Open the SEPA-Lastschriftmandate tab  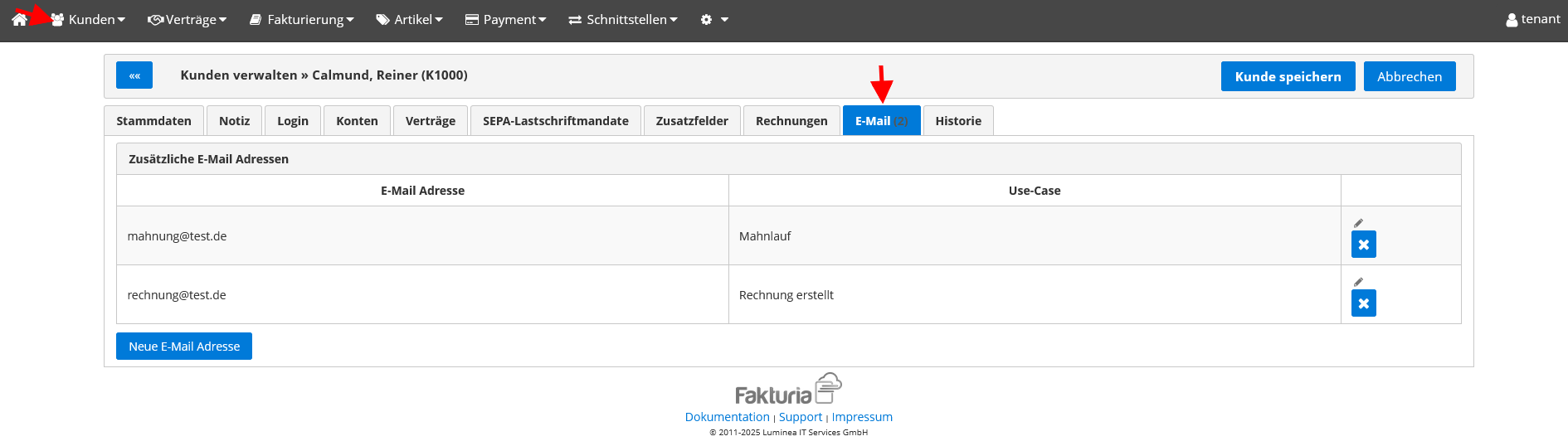[555, 121]
